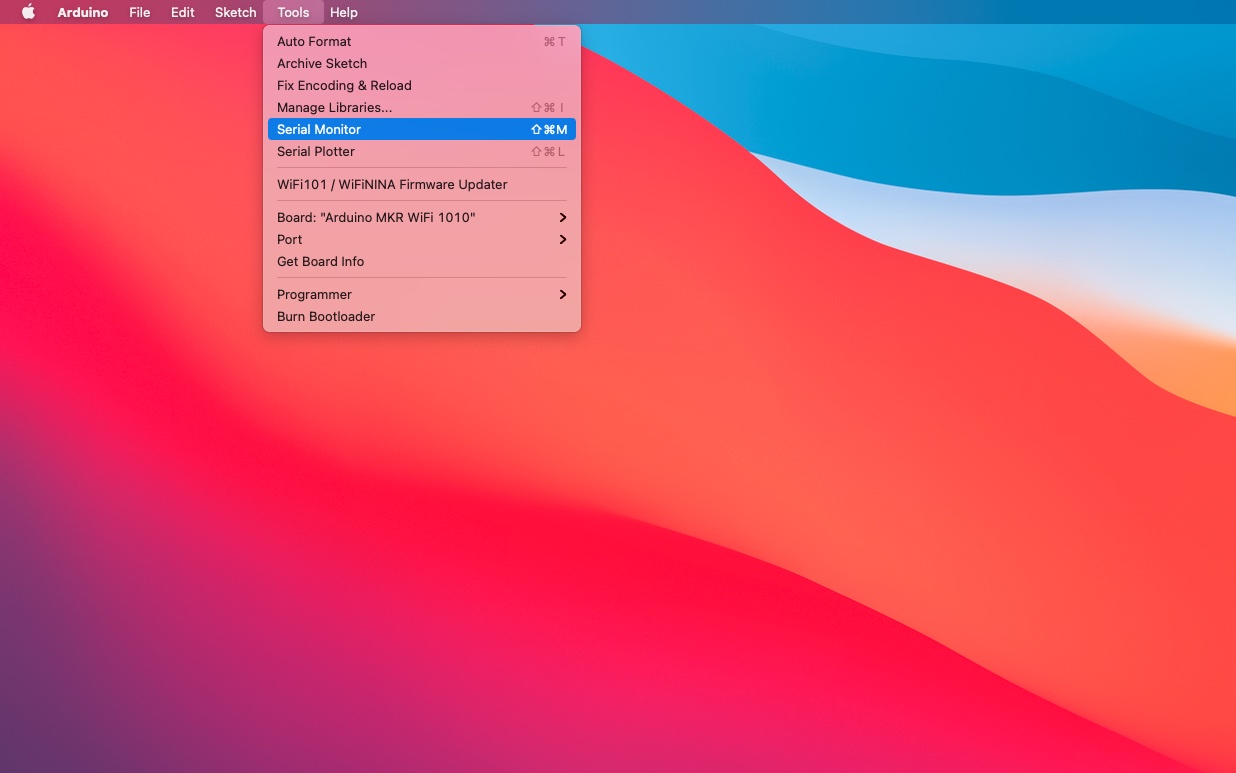Screen dimensions: 1236x773
Task: Expand the Port submenu arrow
Action: click(x=563, y=239)
